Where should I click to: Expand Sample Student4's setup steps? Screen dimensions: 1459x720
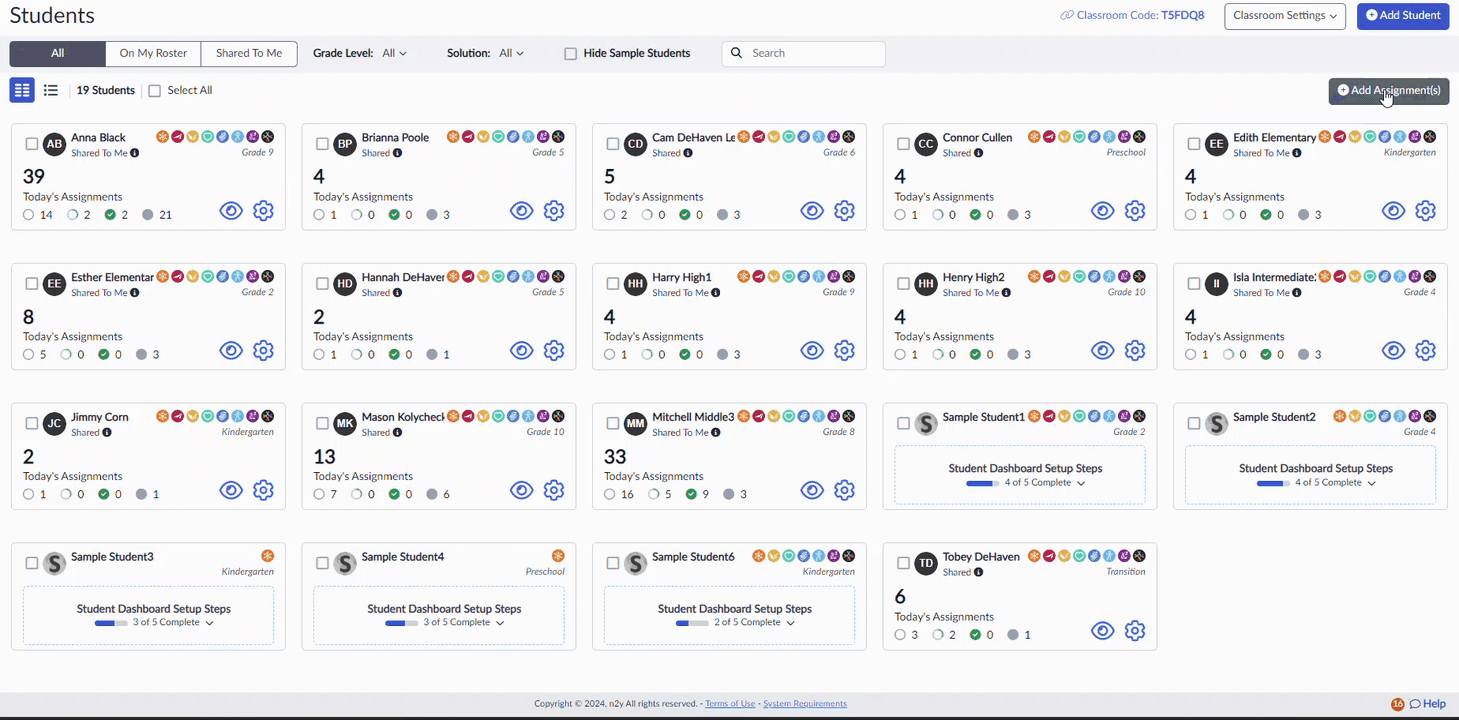500,623
